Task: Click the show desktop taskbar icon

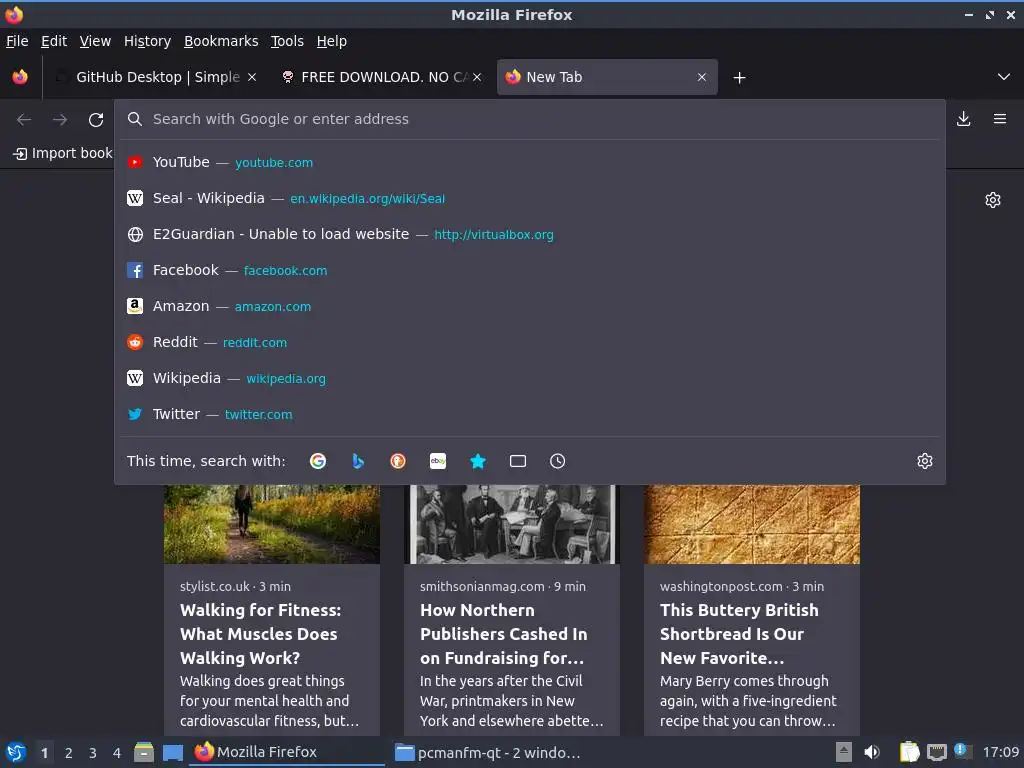Action: click(172, 753)
